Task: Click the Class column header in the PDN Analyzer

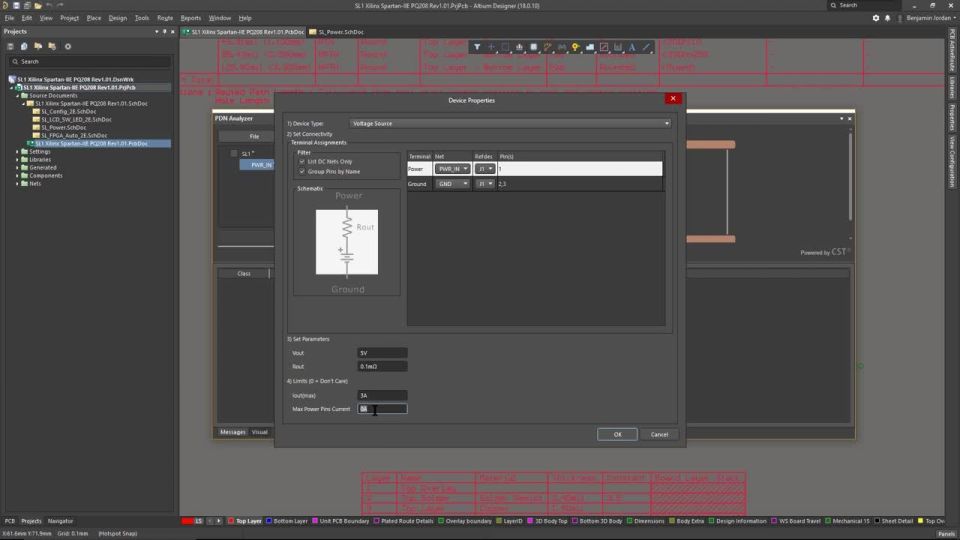Action: [x=244, y=274]
